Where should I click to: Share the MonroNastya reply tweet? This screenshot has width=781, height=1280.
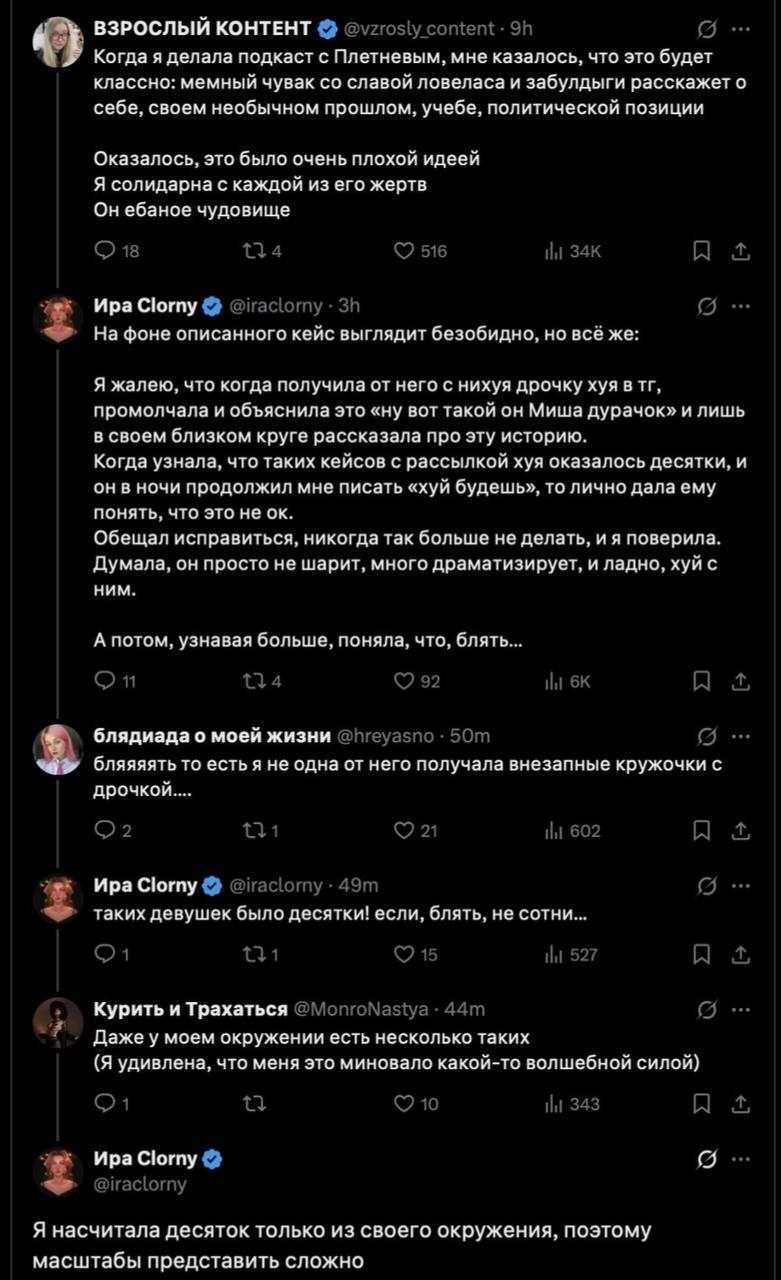tap(741, 1103)
